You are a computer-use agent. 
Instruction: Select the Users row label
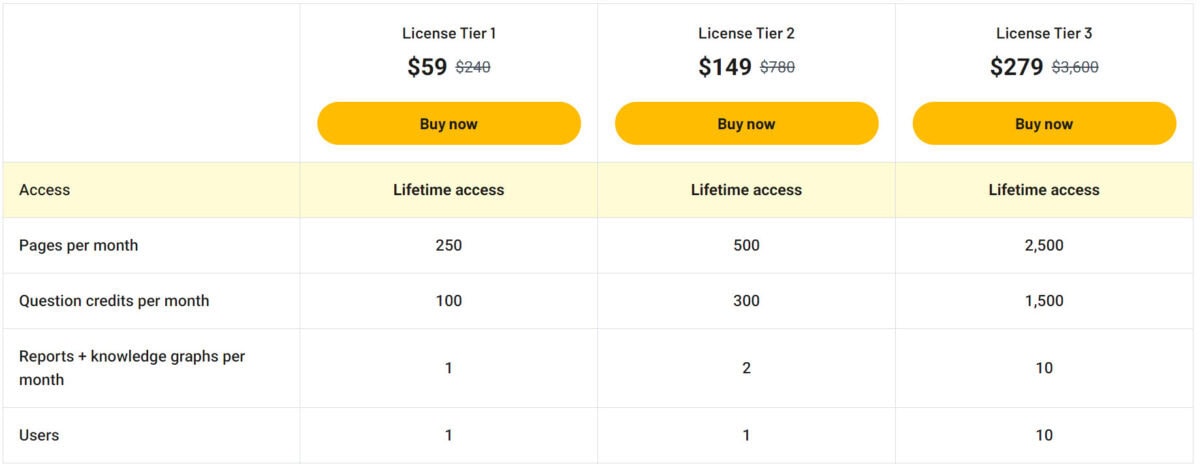39,435
